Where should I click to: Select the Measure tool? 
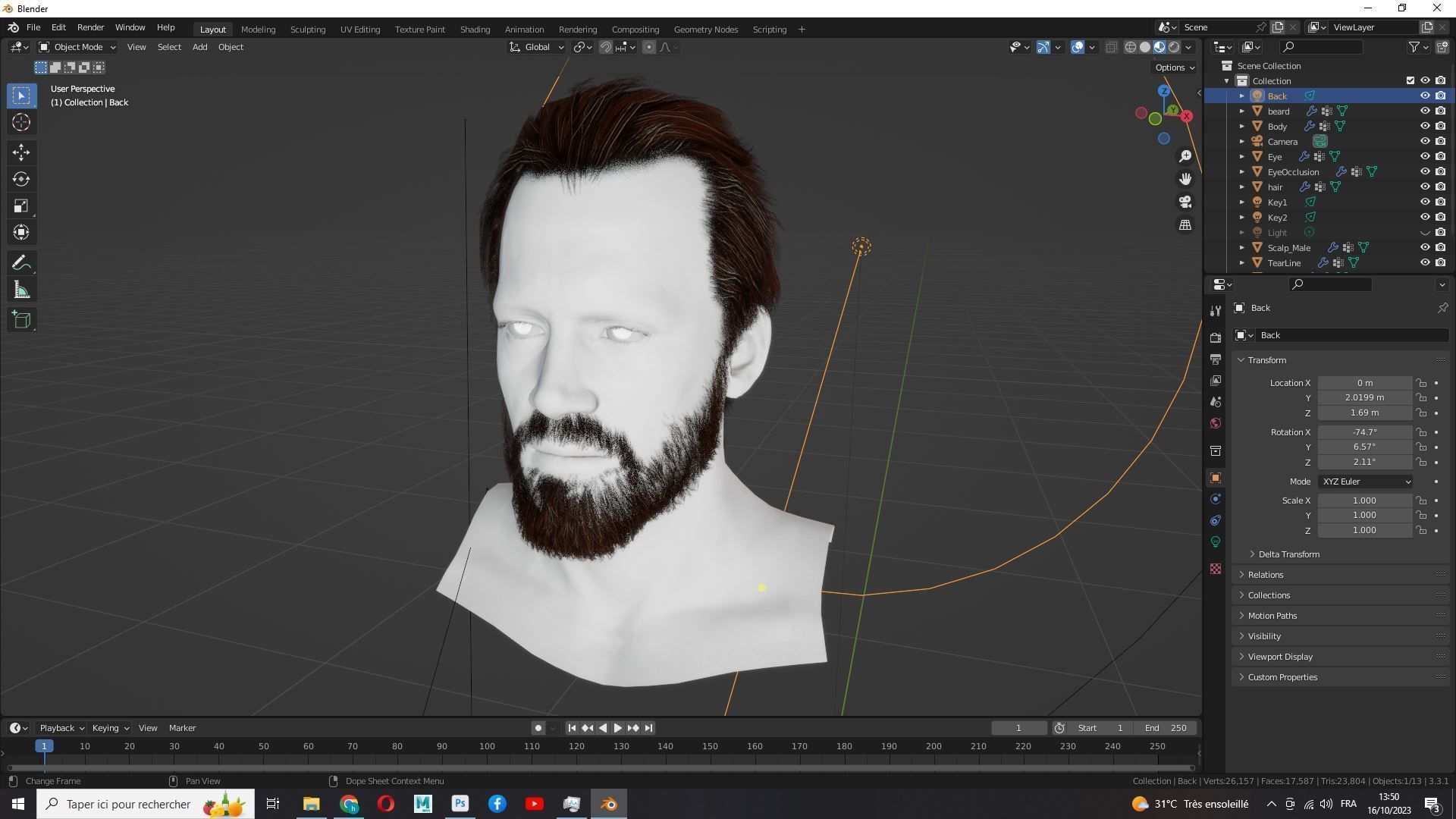tap(21, 290)
